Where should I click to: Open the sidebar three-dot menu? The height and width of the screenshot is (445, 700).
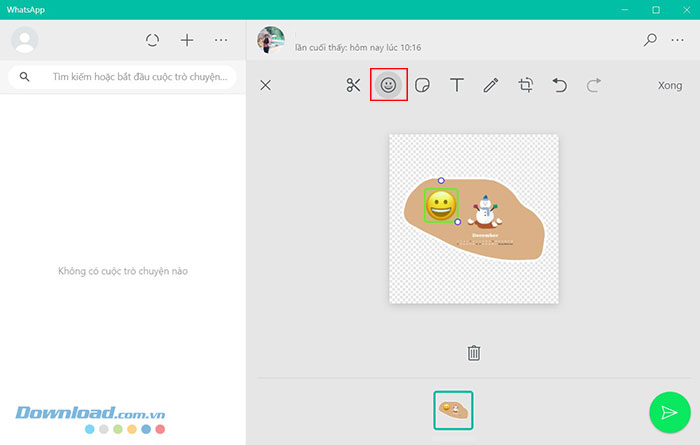[x=221, y=40]
